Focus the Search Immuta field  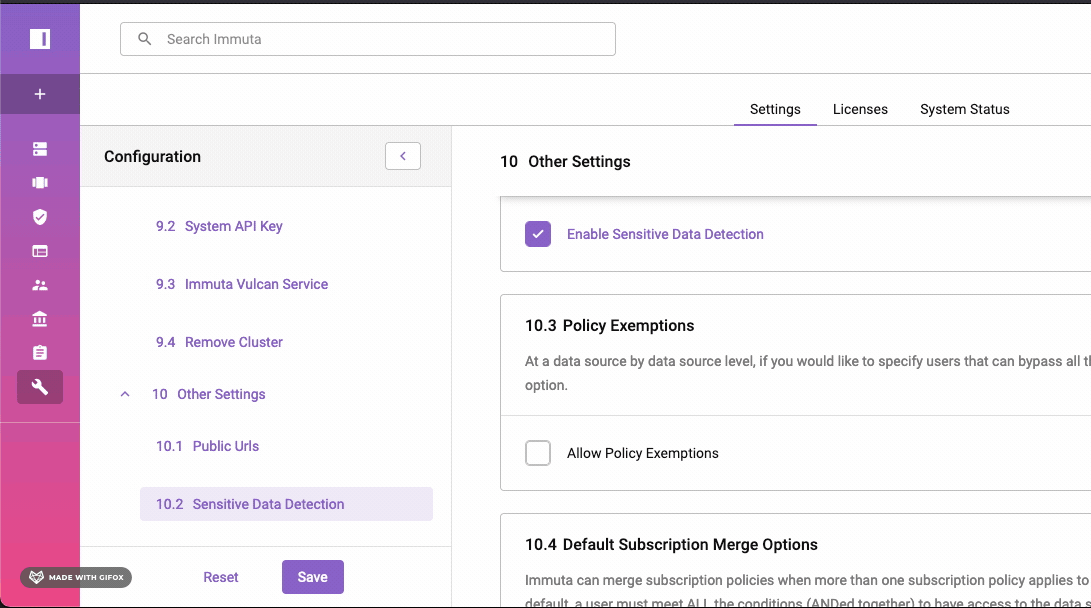click(x=367, y=39)
